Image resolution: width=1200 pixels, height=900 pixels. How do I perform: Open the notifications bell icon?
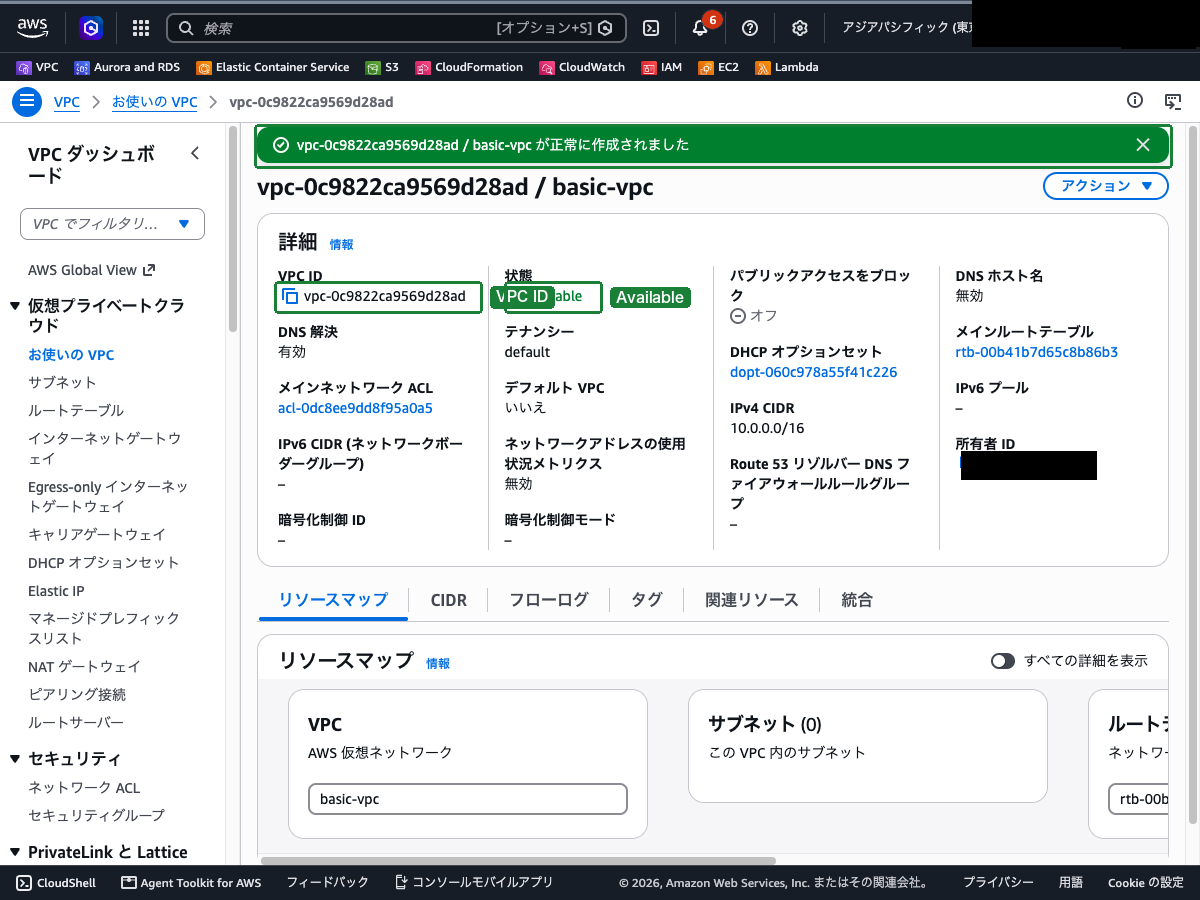[700, 28]
